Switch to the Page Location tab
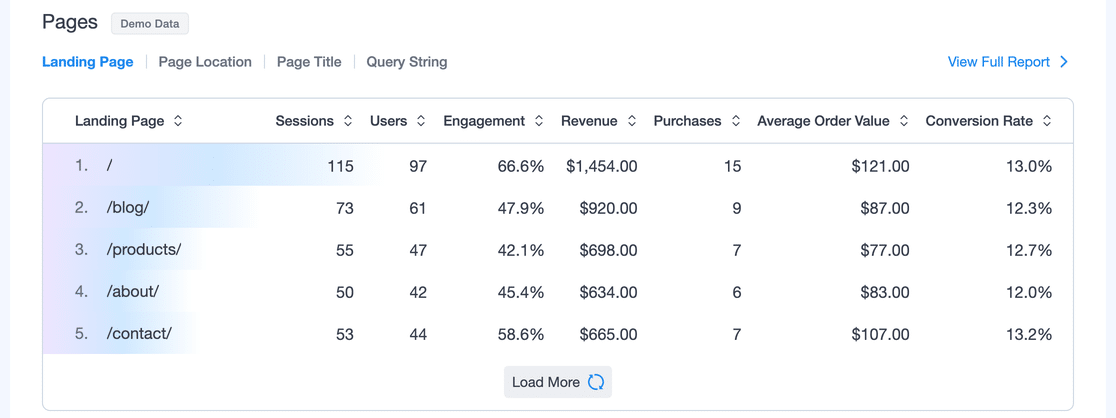This screenshot has height=418, width=1116. pos(205,62)
